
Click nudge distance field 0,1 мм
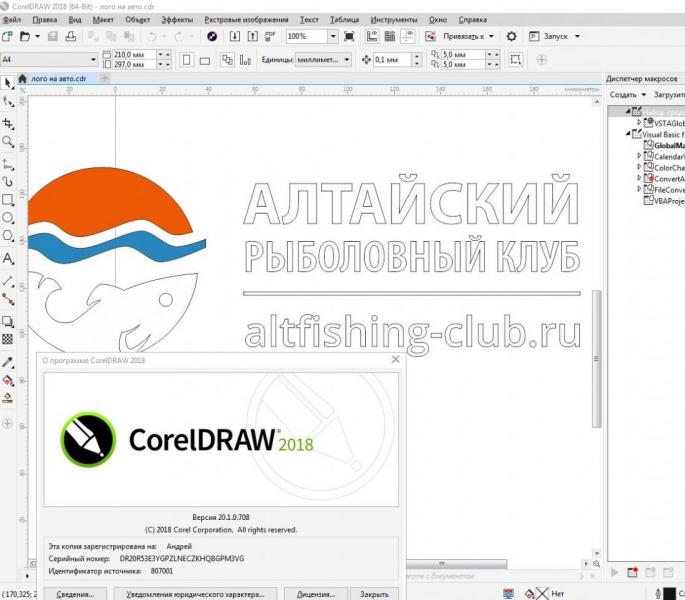392,59
